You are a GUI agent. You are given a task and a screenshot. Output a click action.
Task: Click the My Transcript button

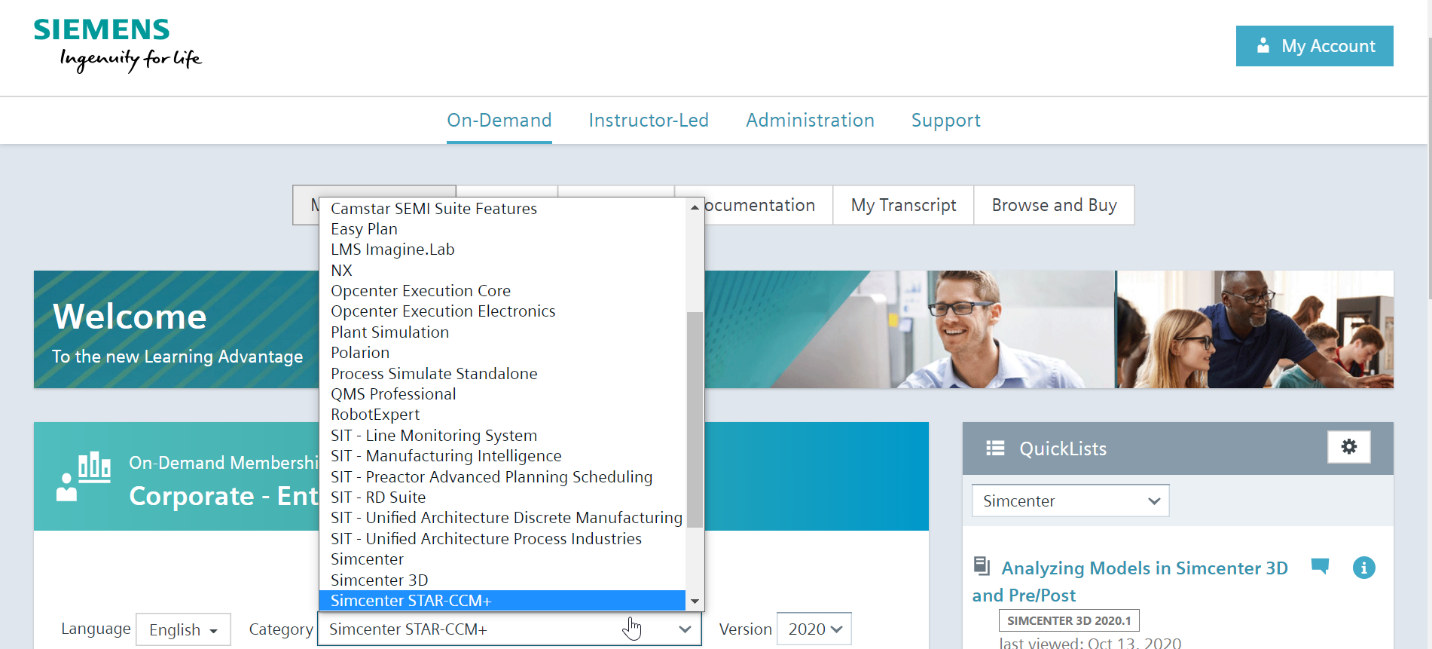903,205
